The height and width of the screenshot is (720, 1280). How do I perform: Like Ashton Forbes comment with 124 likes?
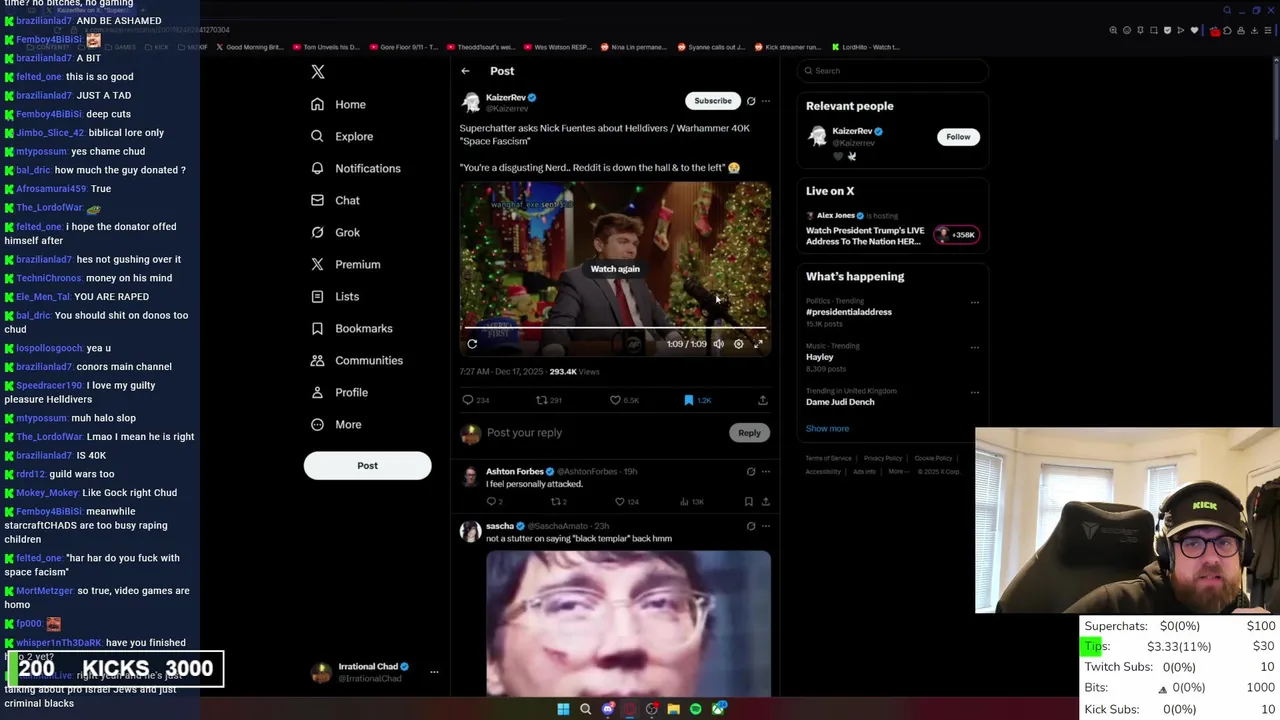[x=627, y=501]
